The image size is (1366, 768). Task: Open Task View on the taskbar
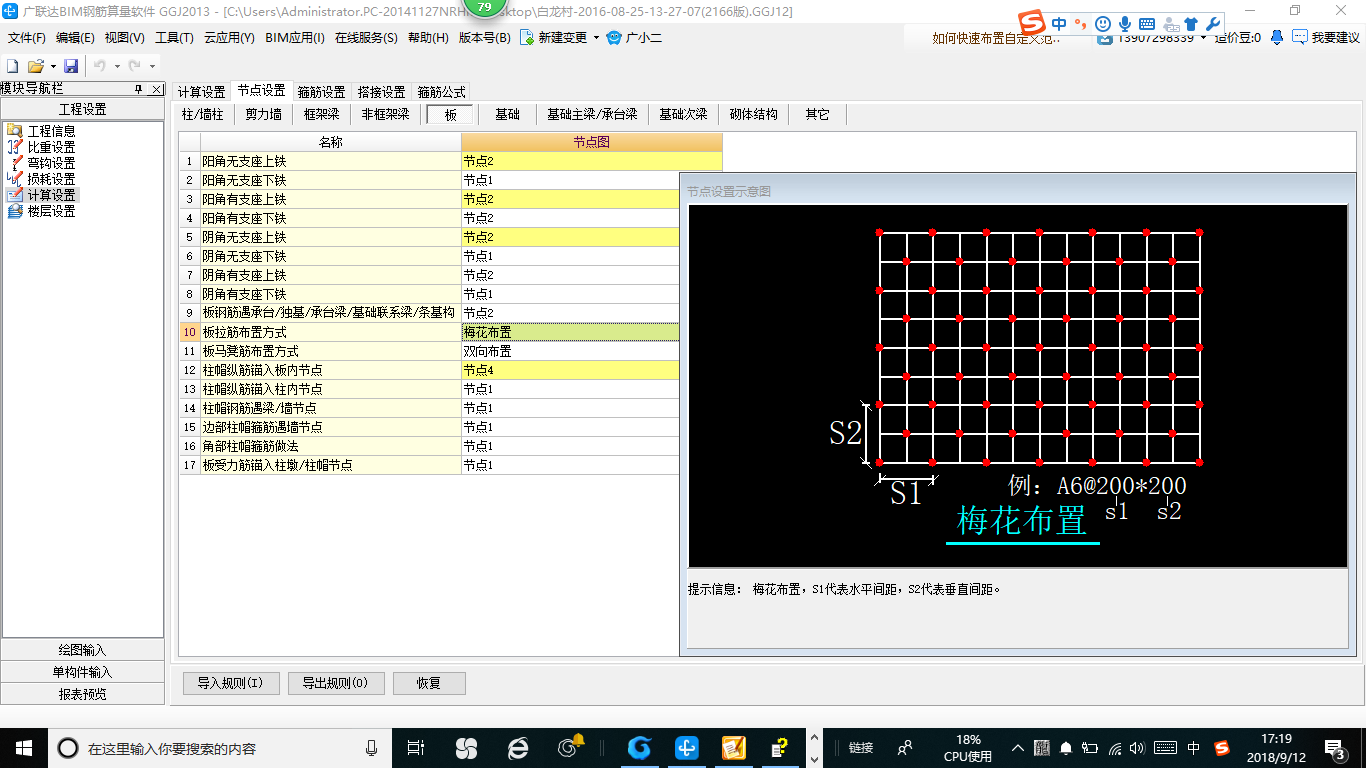(x=416, y=747)
